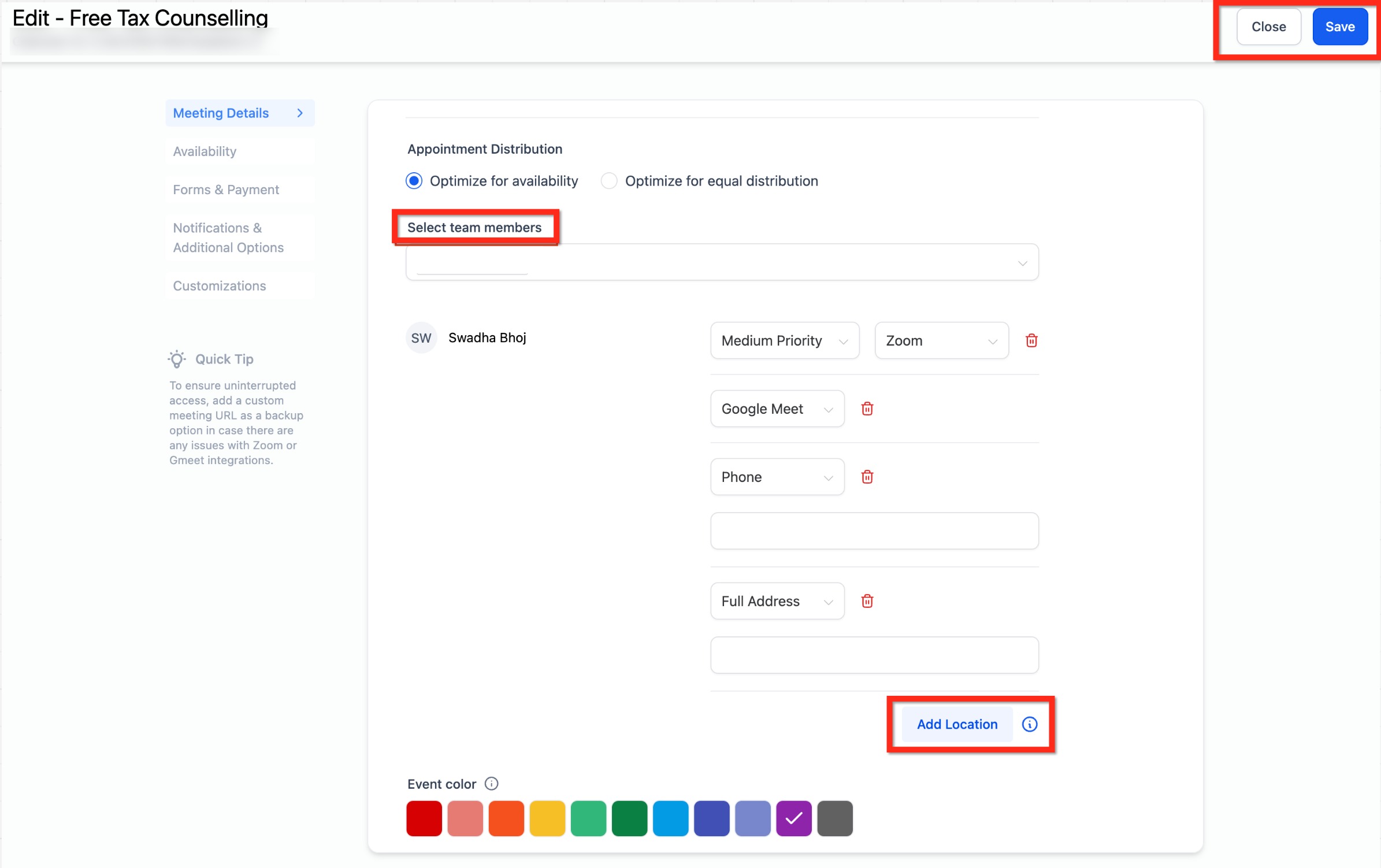Click the Event color info icon
1381x868 pixels.
pyautogui.click(x=491, y=784)
